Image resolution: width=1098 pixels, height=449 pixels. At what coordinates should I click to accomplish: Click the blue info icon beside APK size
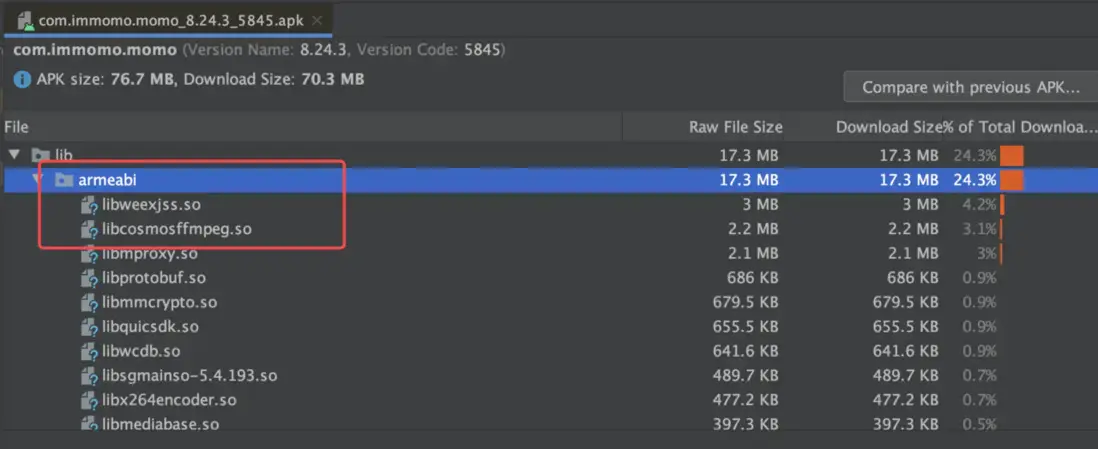click(21, 79)
